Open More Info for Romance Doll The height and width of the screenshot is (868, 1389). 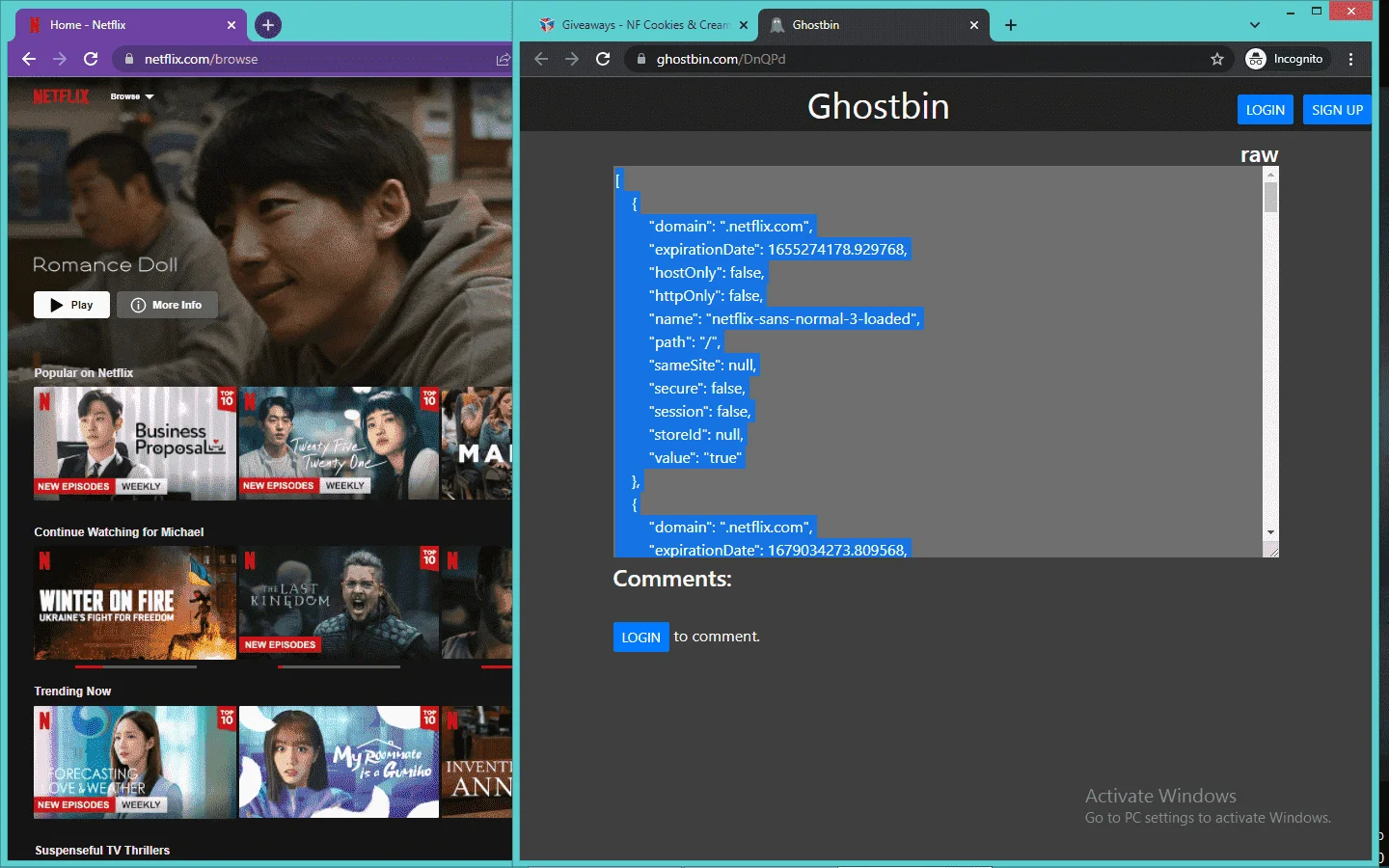[167, 305]
